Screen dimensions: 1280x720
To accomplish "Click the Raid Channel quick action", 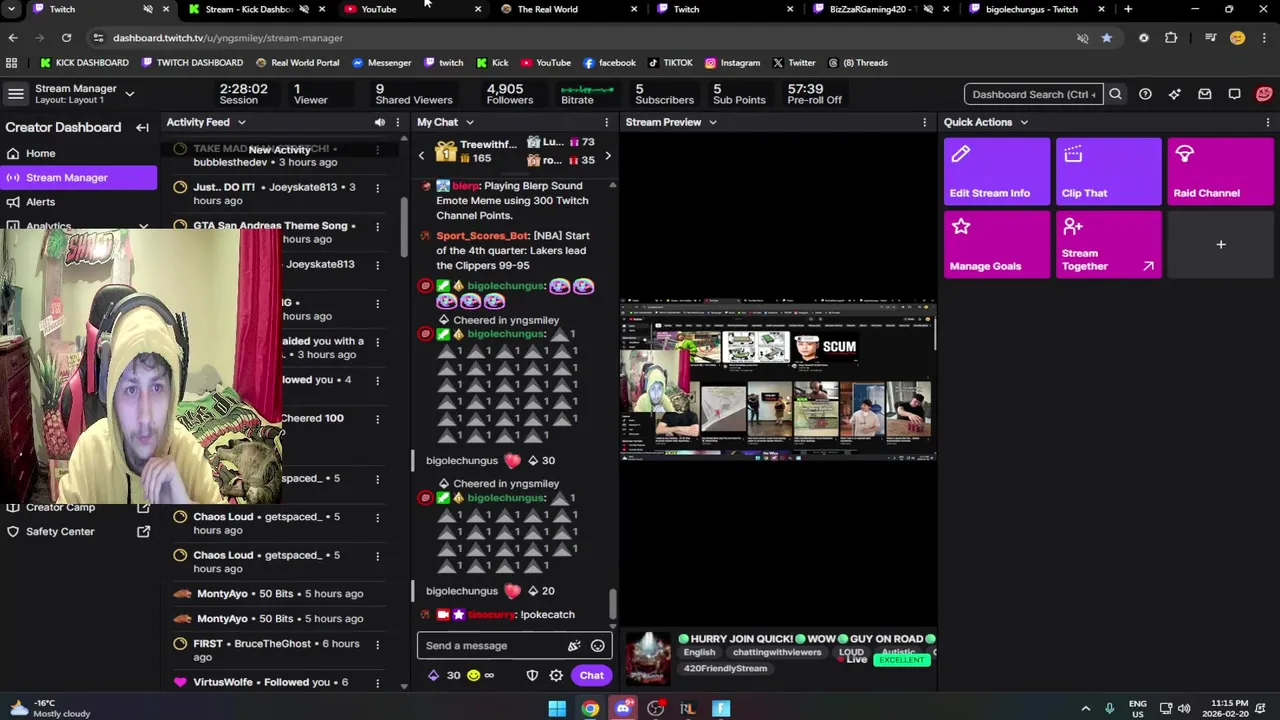I will point(1220,172).
